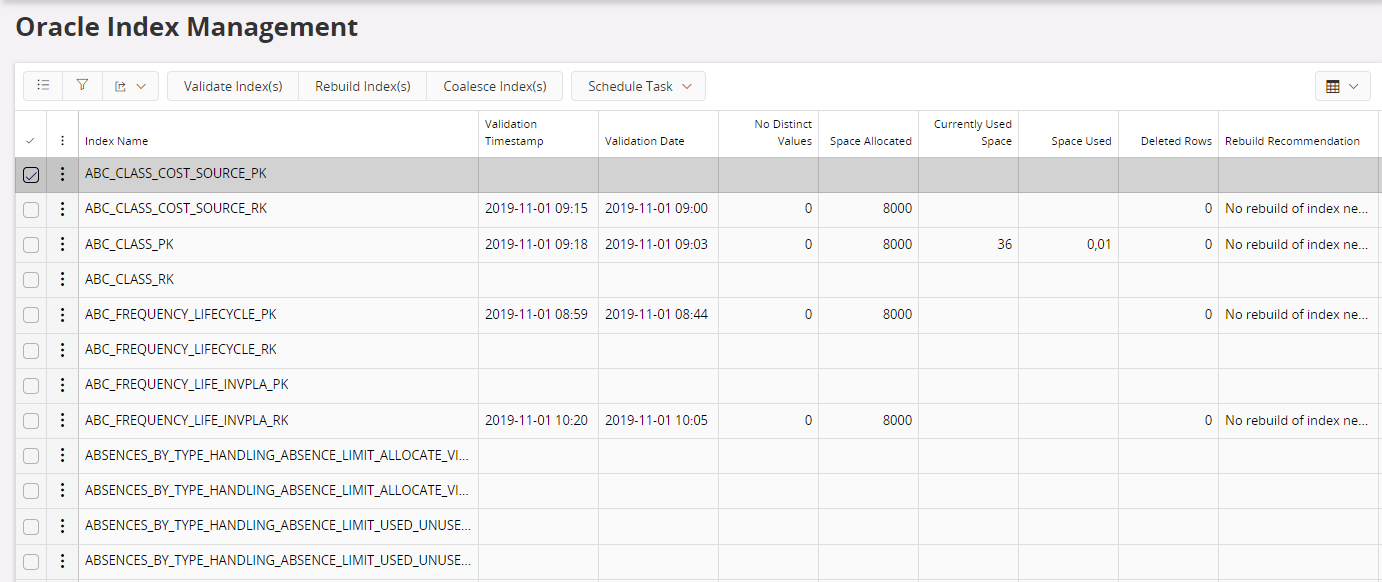
Task: Click the filter icon in the toolbar
Action: pyautogui.click(x=82, y=85)
